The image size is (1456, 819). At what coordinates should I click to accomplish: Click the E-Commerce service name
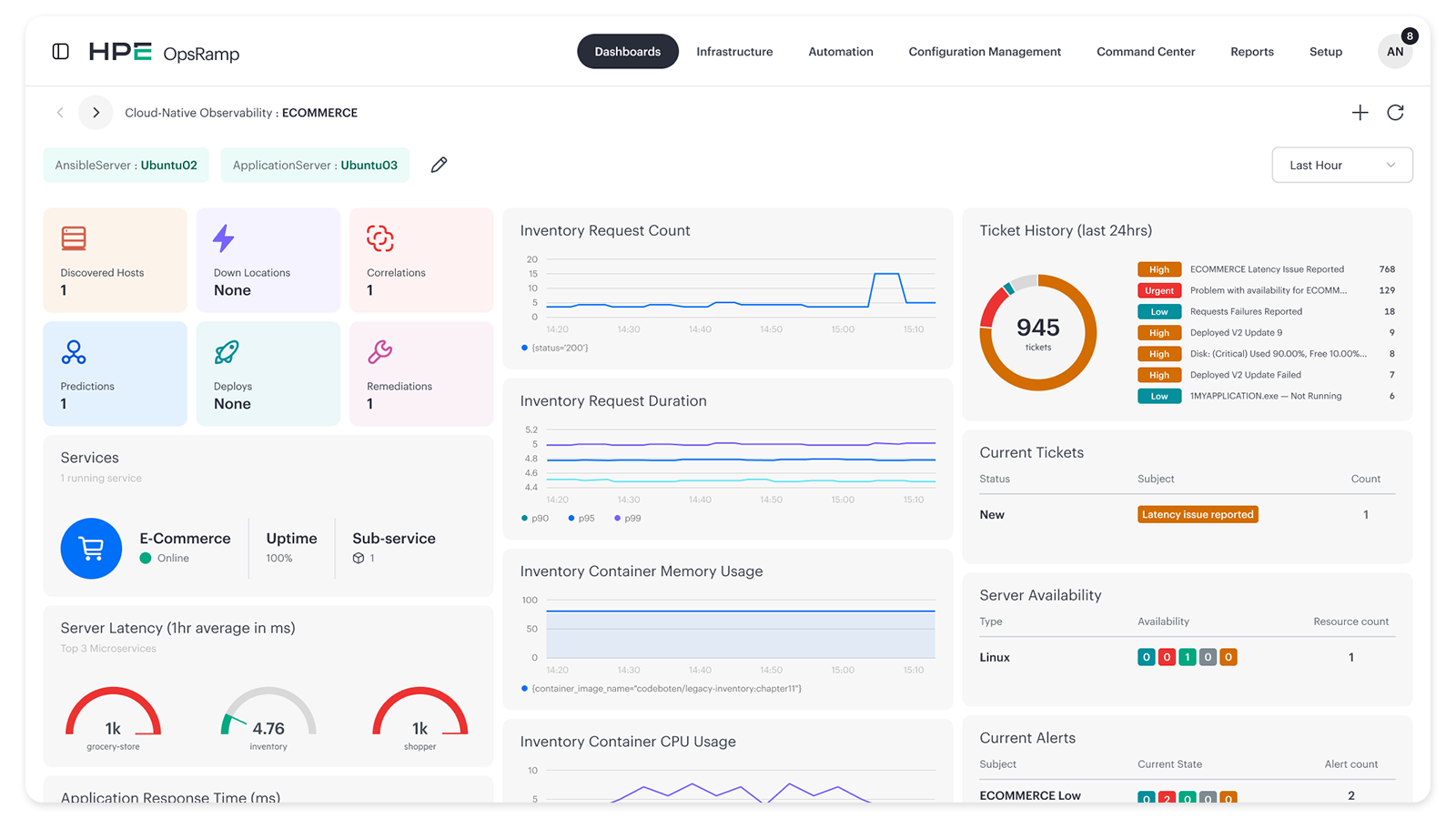(x=185, y=539)
